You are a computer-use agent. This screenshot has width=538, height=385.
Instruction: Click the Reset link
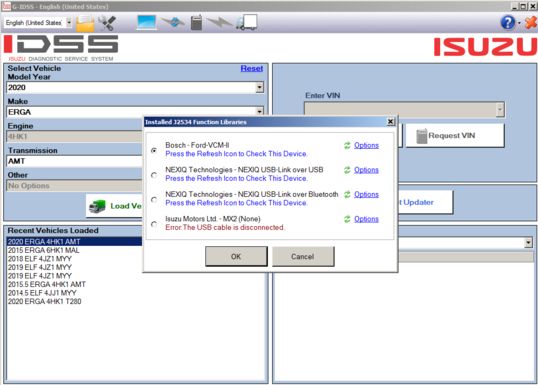click(252, 69)
